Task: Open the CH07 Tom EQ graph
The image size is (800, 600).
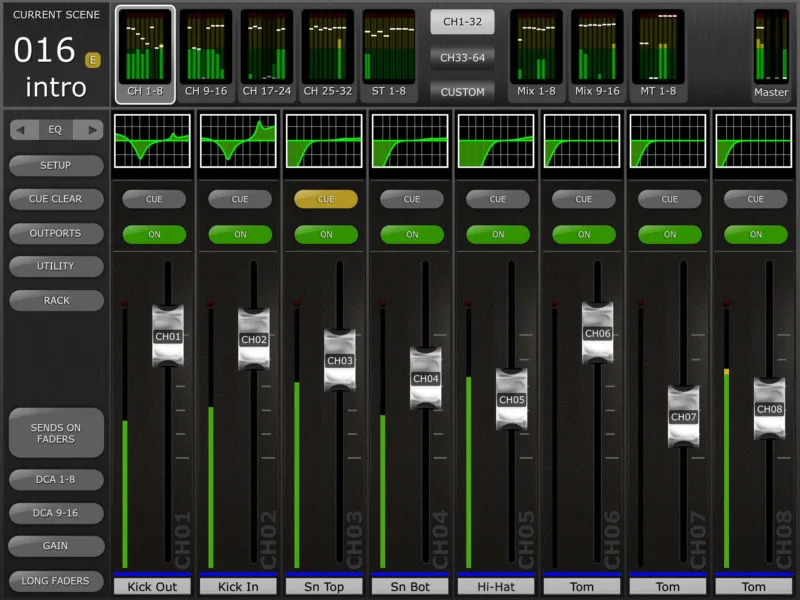Action: [668, 141]
